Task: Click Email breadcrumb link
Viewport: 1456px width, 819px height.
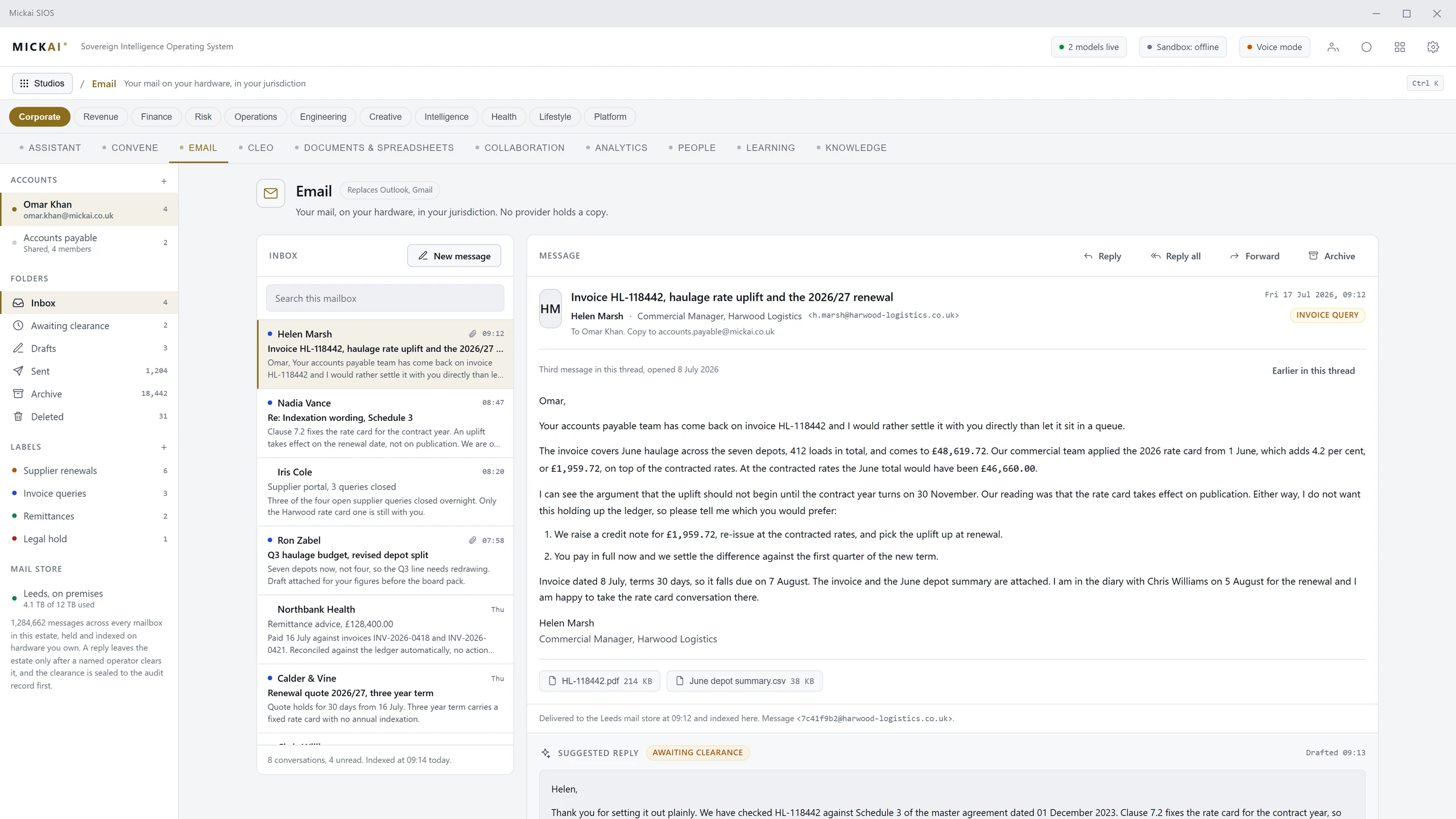Action: 104,84
